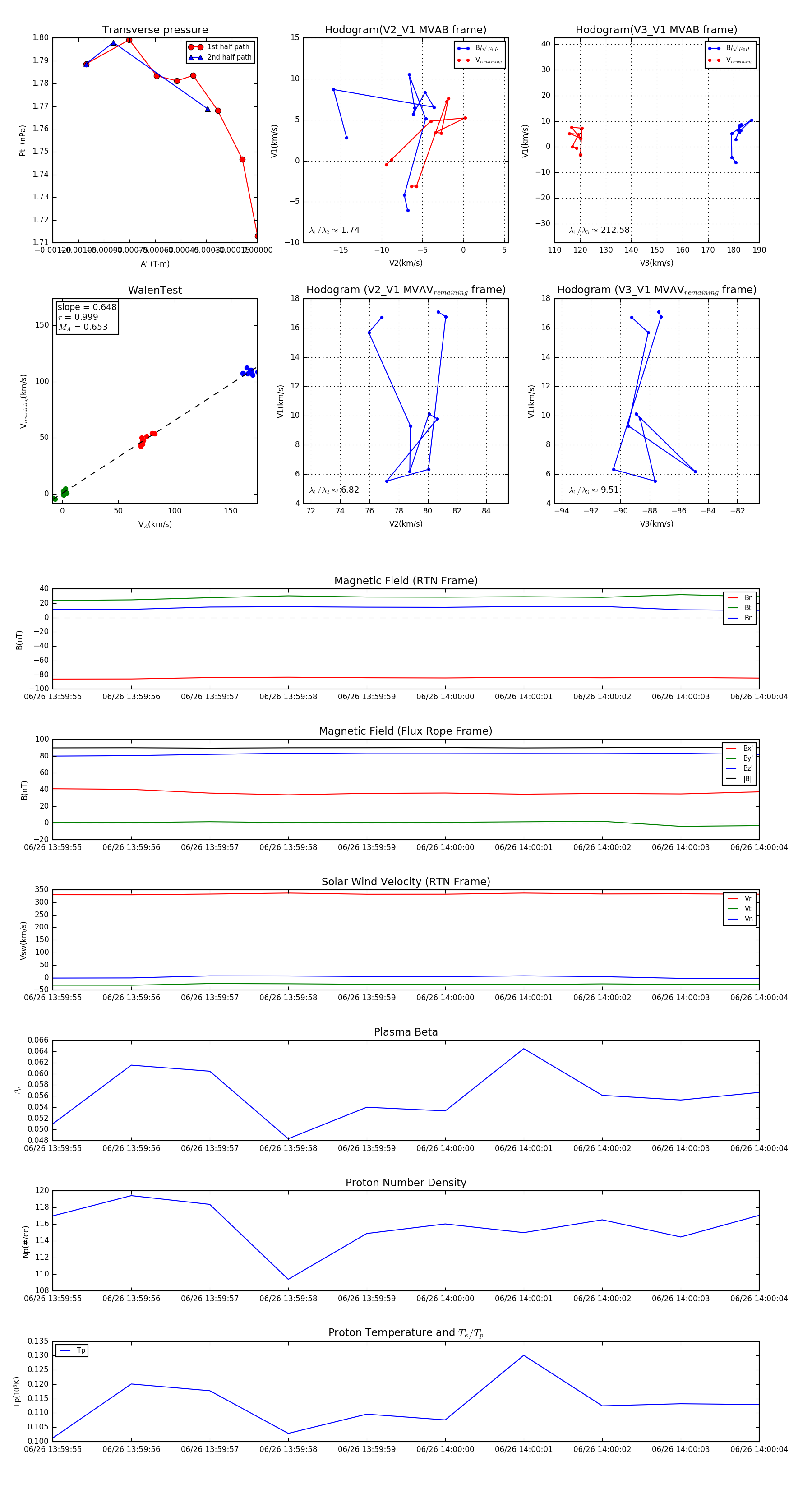
Task: Click the Plasma Beta curve peak at 14:00:01
Action: point(524,1049)
